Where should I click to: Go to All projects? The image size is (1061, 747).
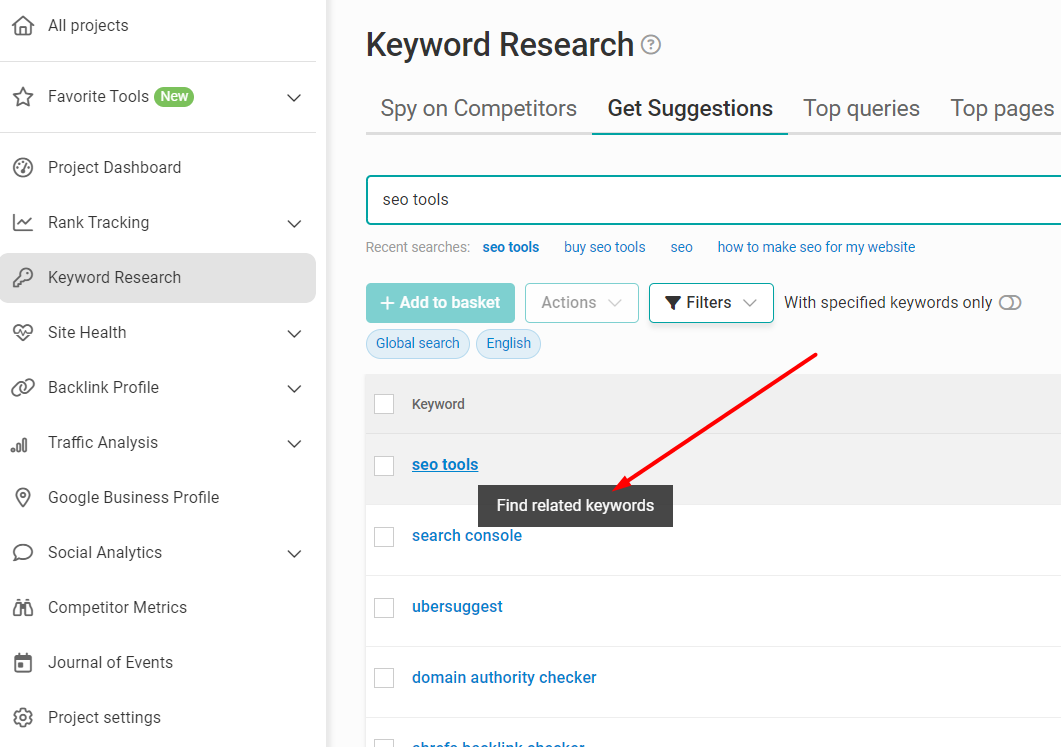[x=88, y=26]
